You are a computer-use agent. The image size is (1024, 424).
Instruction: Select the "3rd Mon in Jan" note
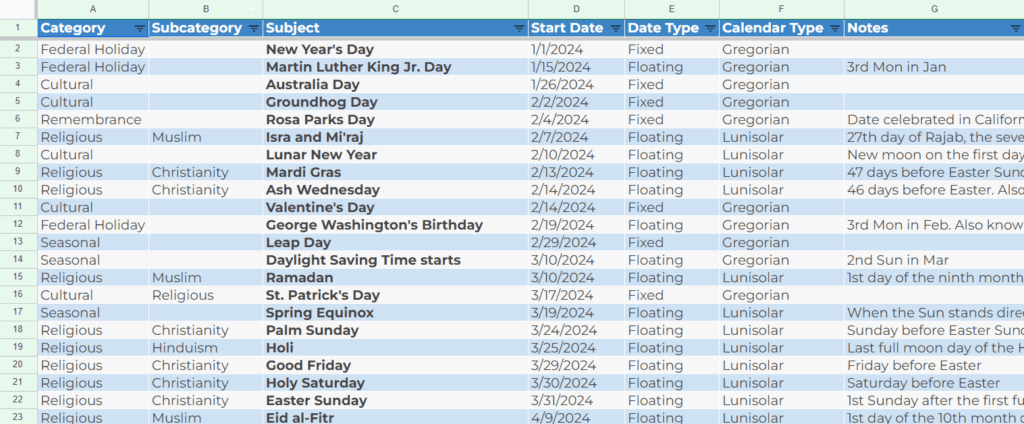(x=934, y=67)
